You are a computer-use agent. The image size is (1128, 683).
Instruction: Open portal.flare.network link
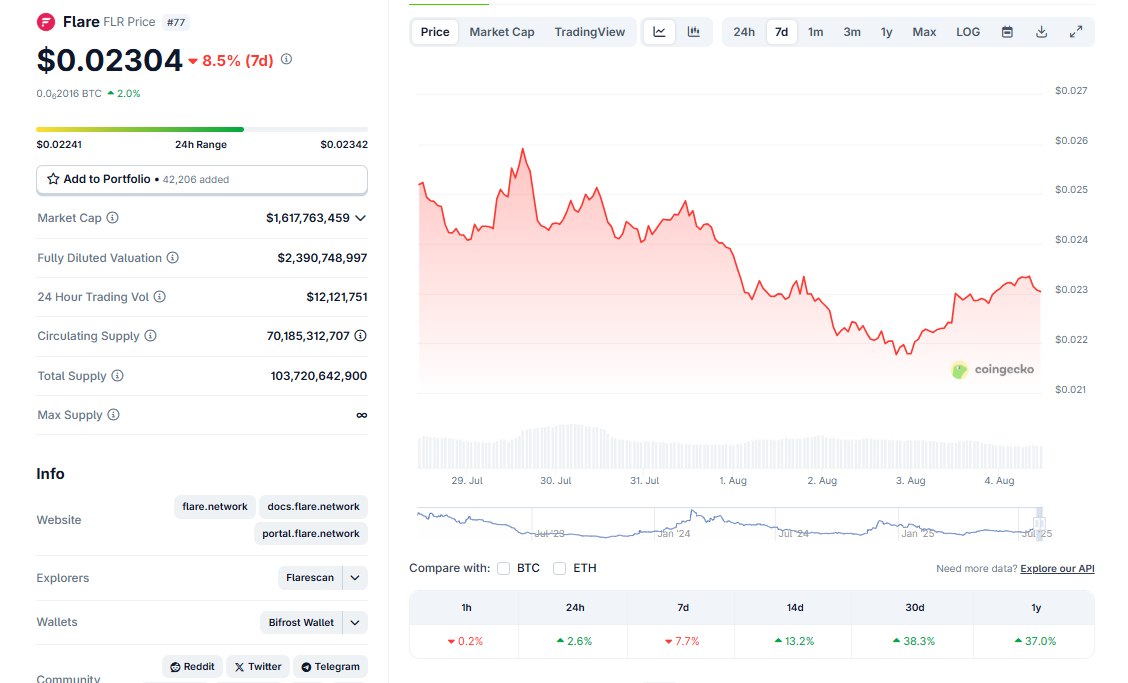(x=311, y=534)
